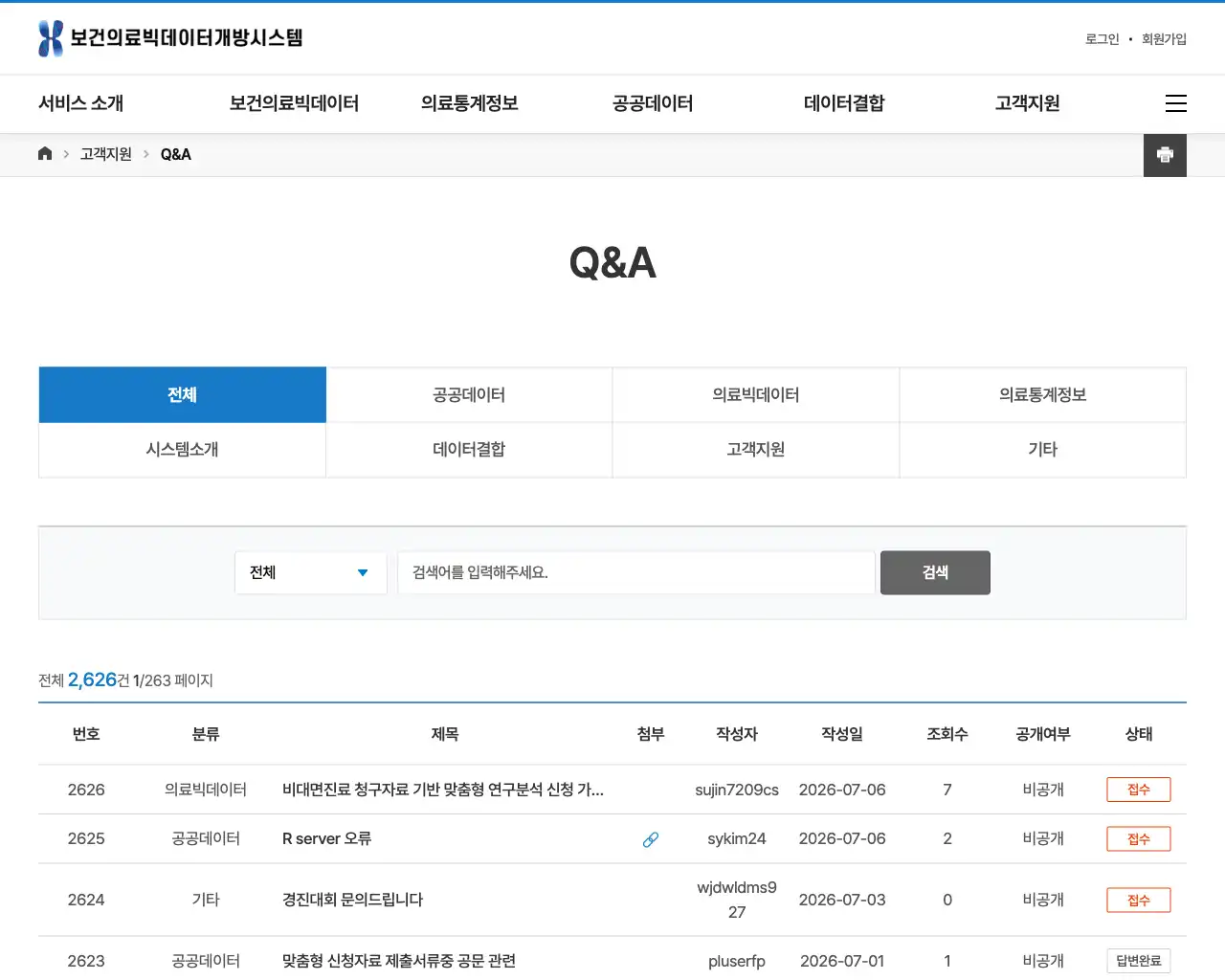The width and height of the screenshot is (1225, 980).
Task: Click the total count 2,626건 text
Action: click(x=99, y=679)
